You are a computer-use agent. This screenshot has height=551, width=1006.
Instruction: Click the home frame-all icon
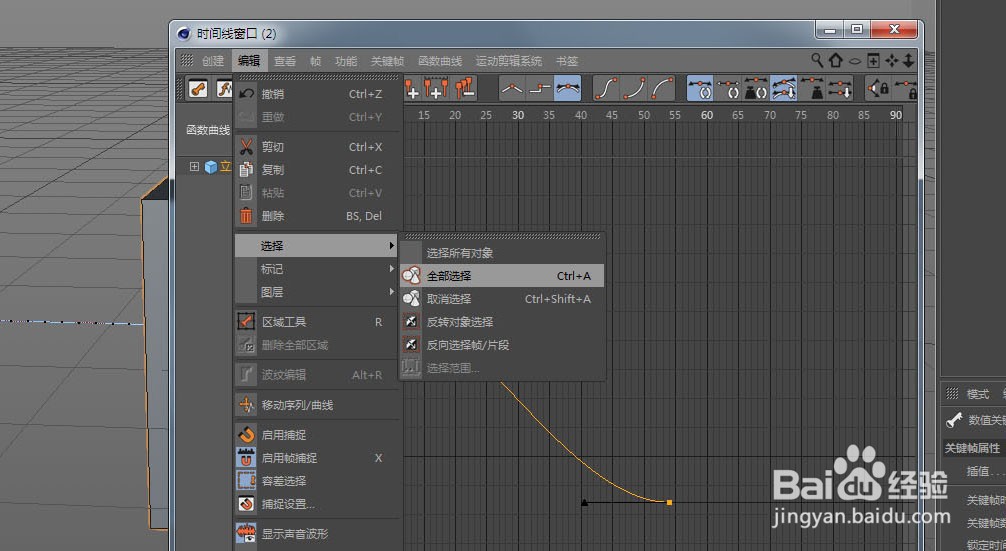tap(835, 60)
